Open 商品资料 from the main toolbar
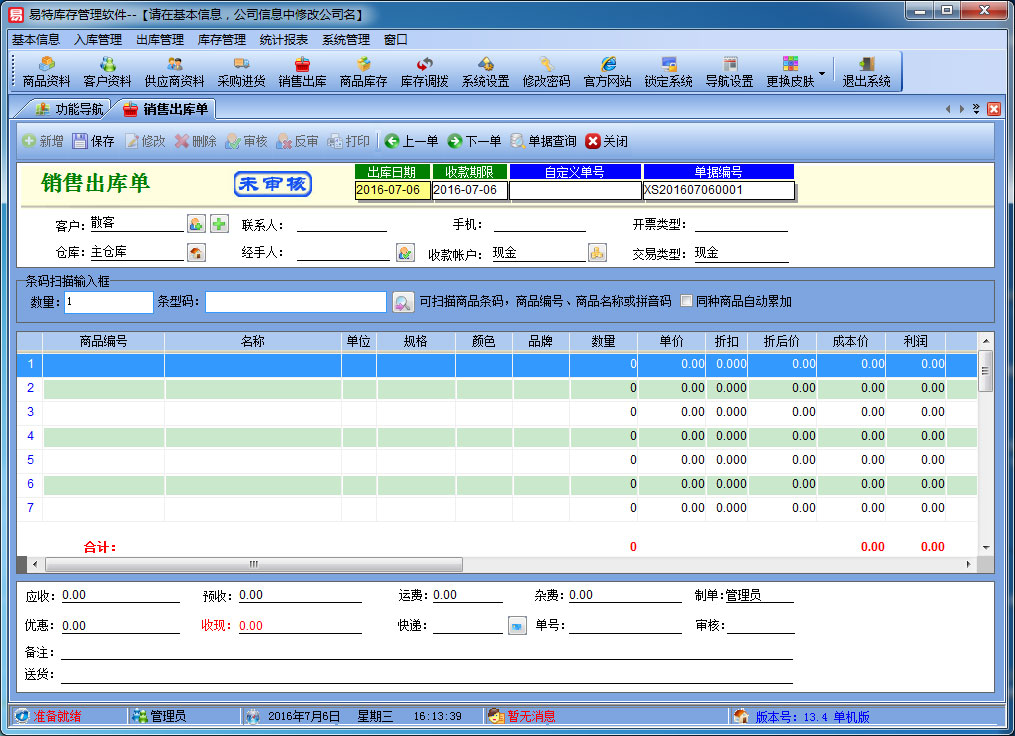This screenshot has width=1015, height=736. click(46, 72)
